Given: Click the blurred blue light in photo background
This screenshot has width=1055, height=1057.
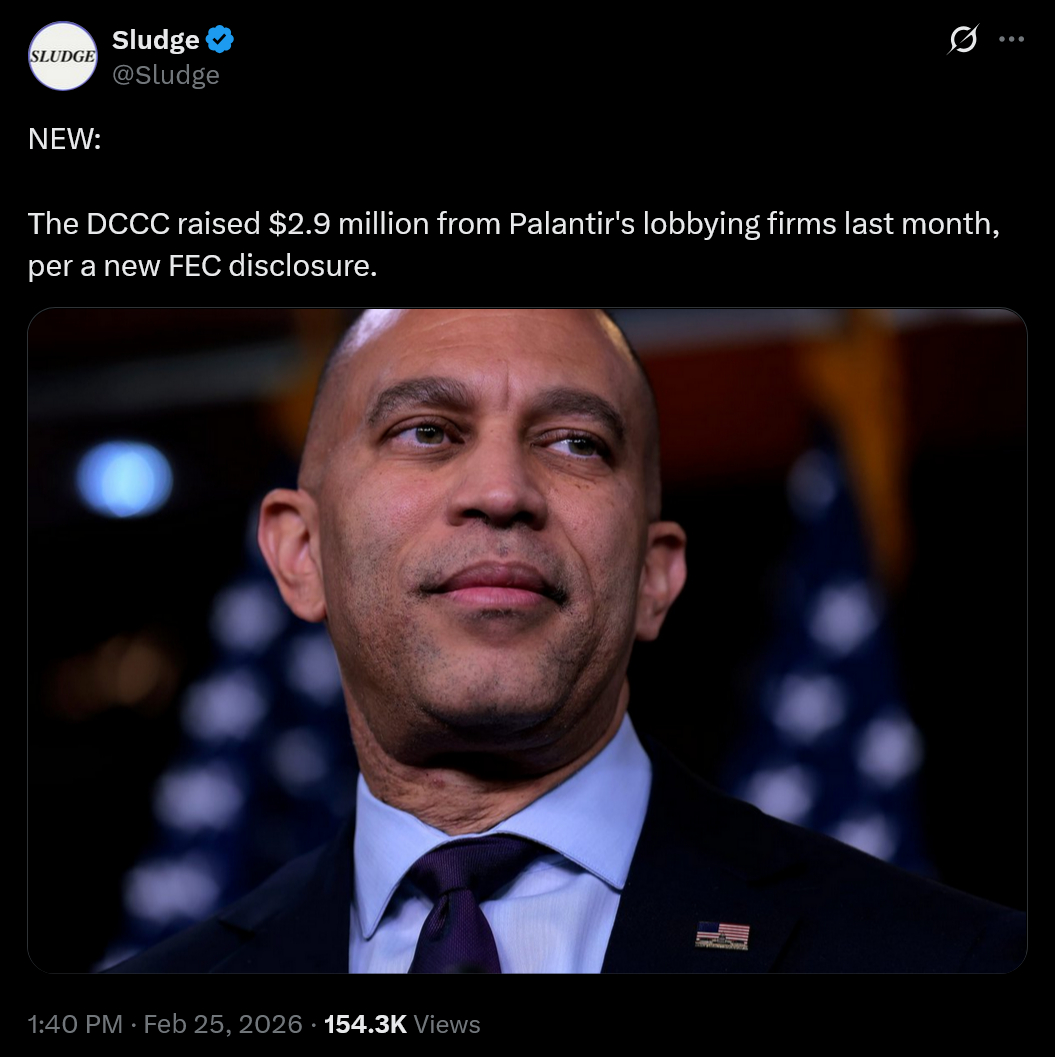Looking at the screenshot, I should click(124, 479).
